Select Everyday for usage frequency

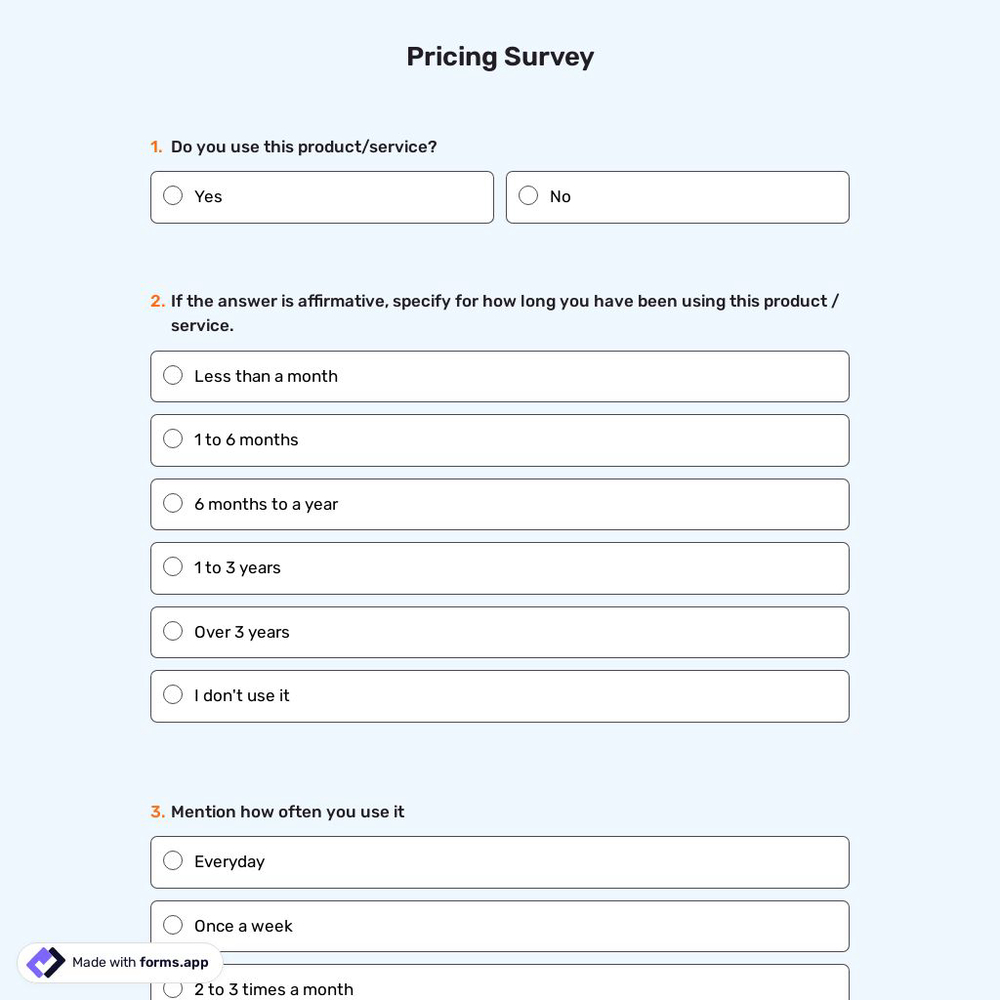tap(172, 860)
